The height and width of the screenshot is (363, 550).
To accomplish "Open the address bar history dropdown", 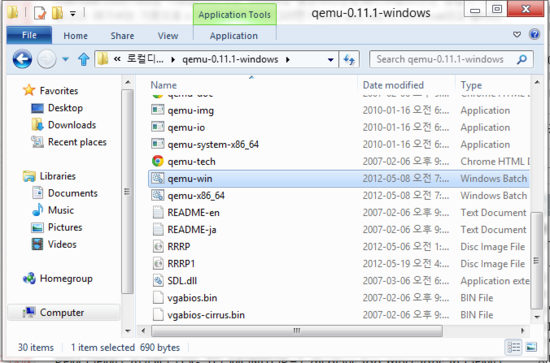I will [330, 60].
